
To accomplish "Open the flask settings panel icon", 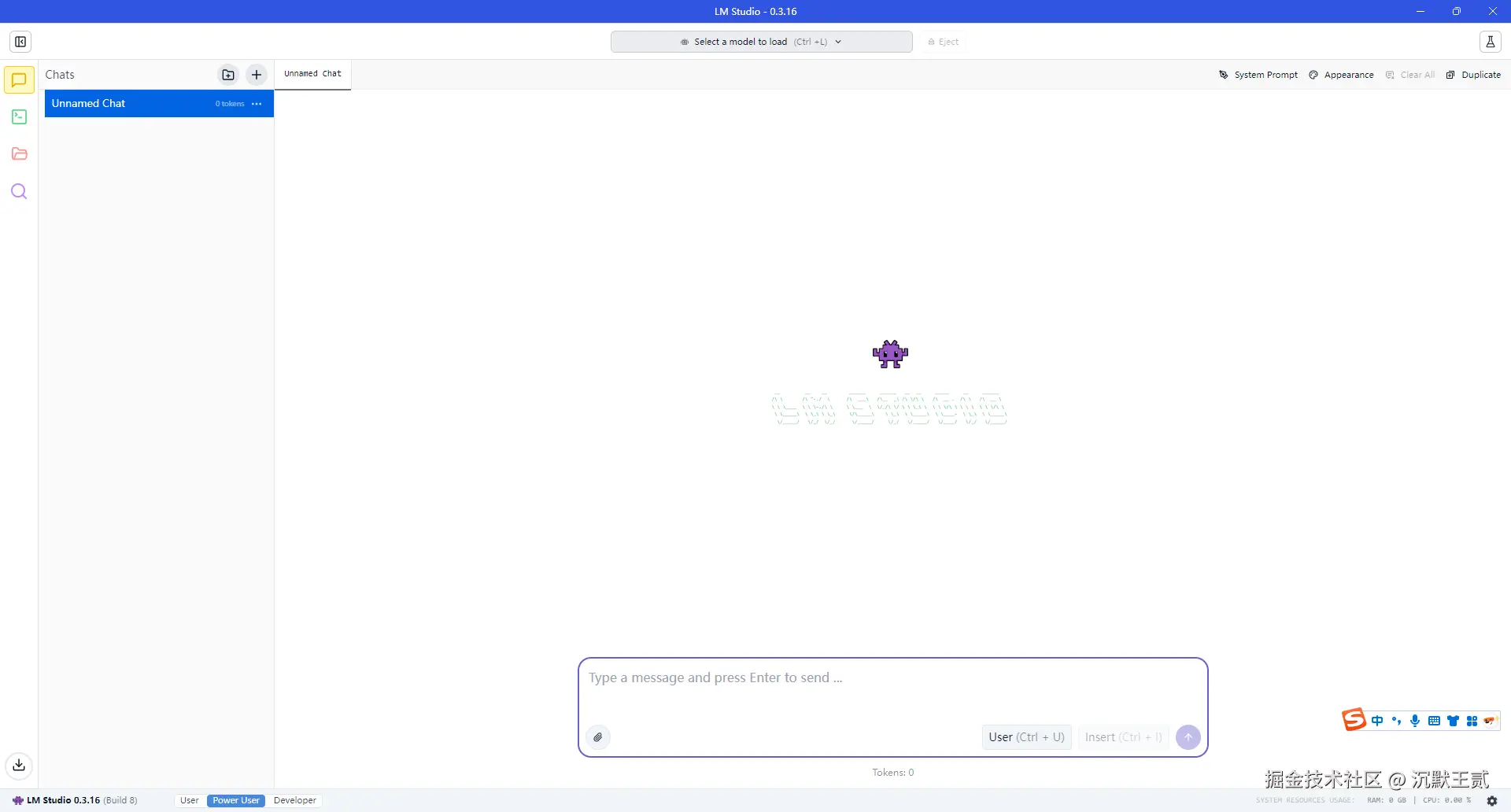I will click(1491, 42).
